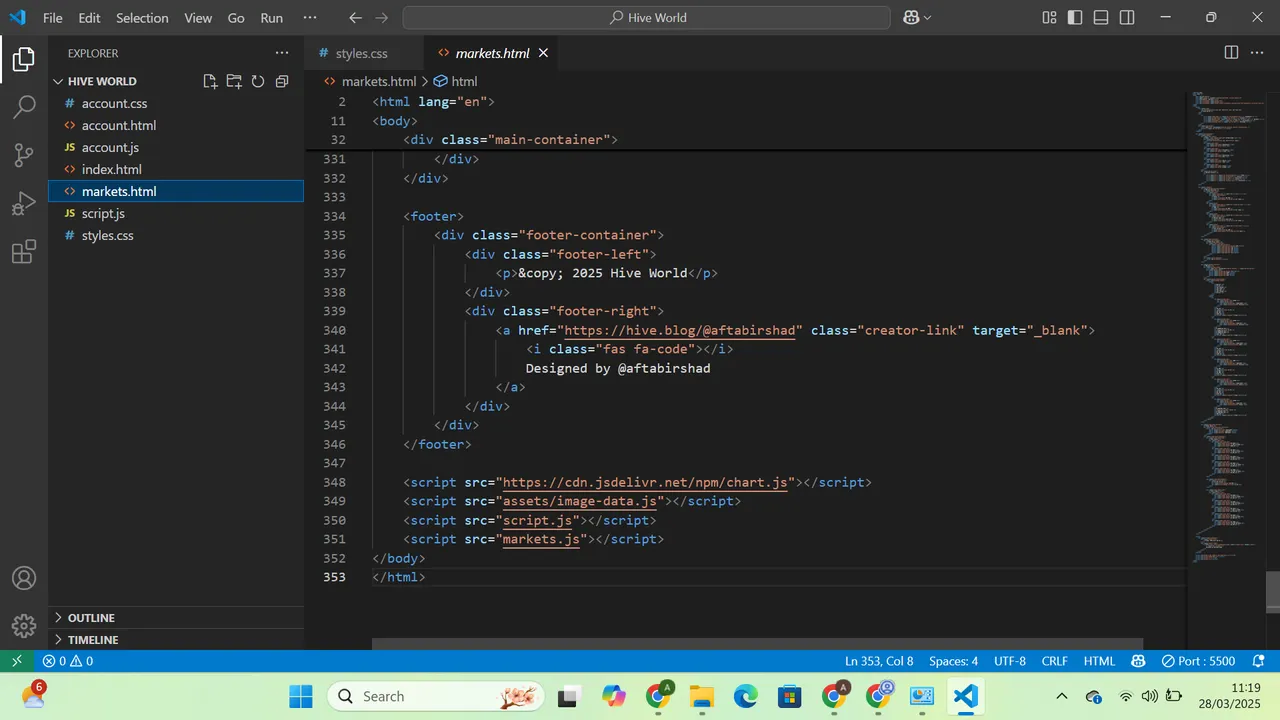Click the Windows taskbar Search box
This screenshot has height=720, width=1280.
[436, 696]
